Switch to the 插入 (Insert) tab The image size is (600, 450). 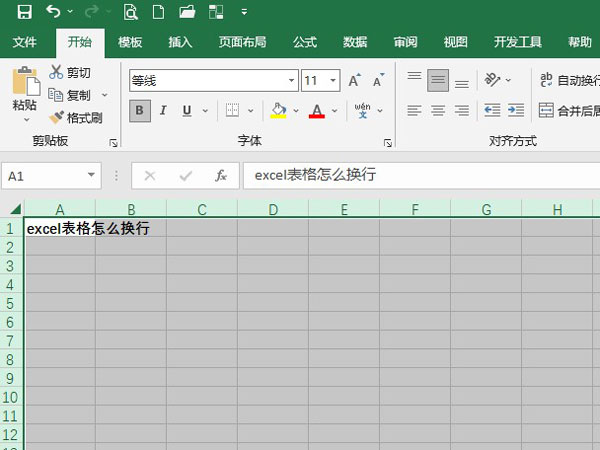[180, 42]
